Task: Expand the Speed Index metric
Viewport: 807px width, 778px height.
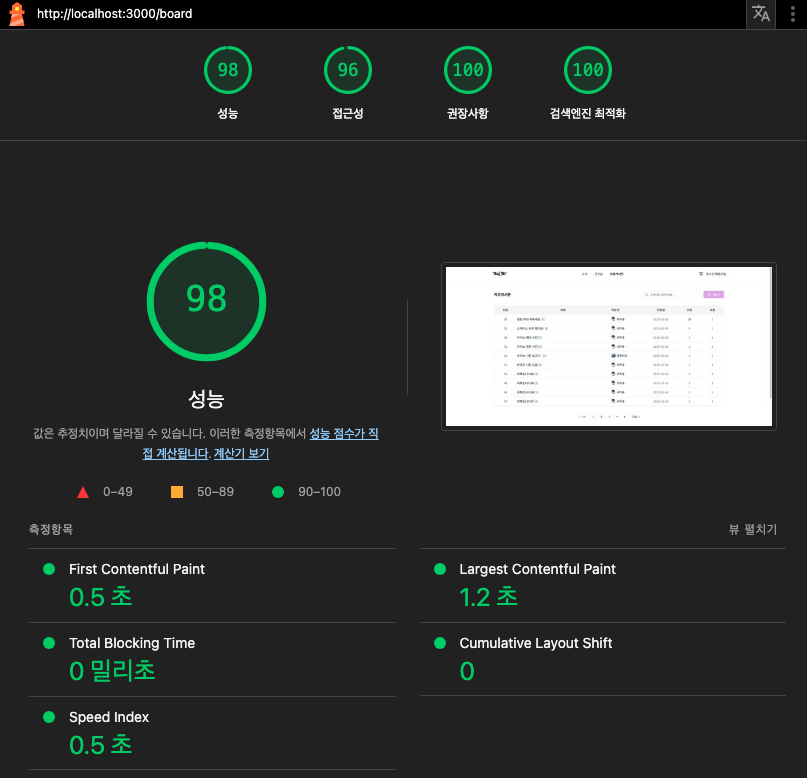Action: tap(212, 734)
